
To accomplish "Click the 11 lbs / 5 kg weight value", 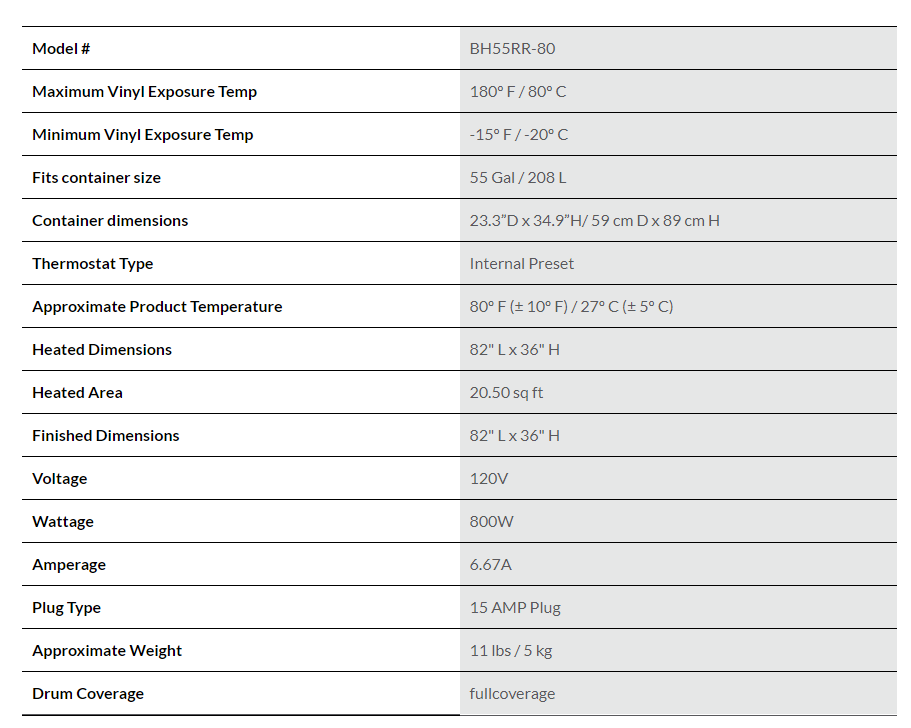I will point(511,650).
